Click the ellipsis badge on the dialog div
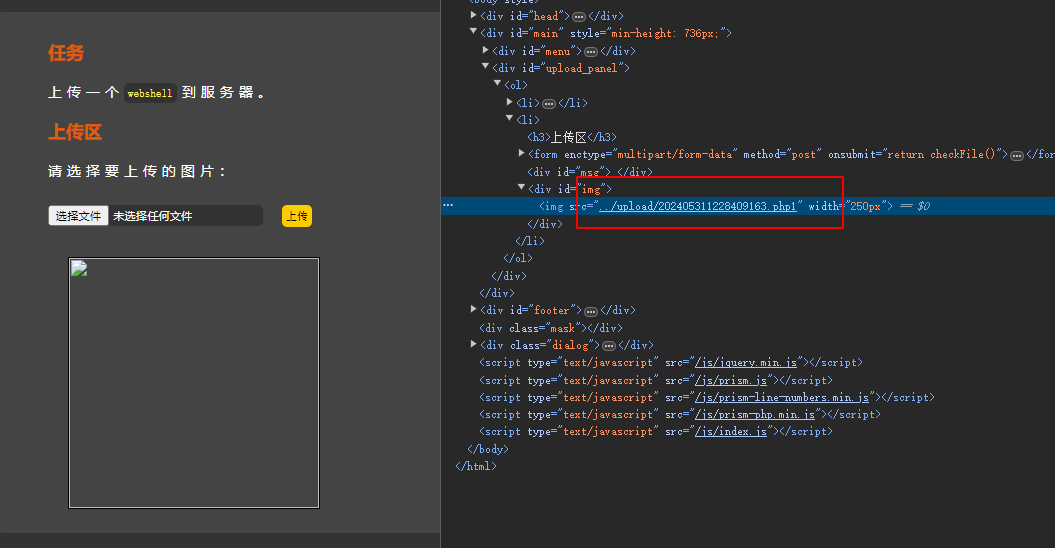This screenshot has height=548, width=1055. click(x=608, y=346)
